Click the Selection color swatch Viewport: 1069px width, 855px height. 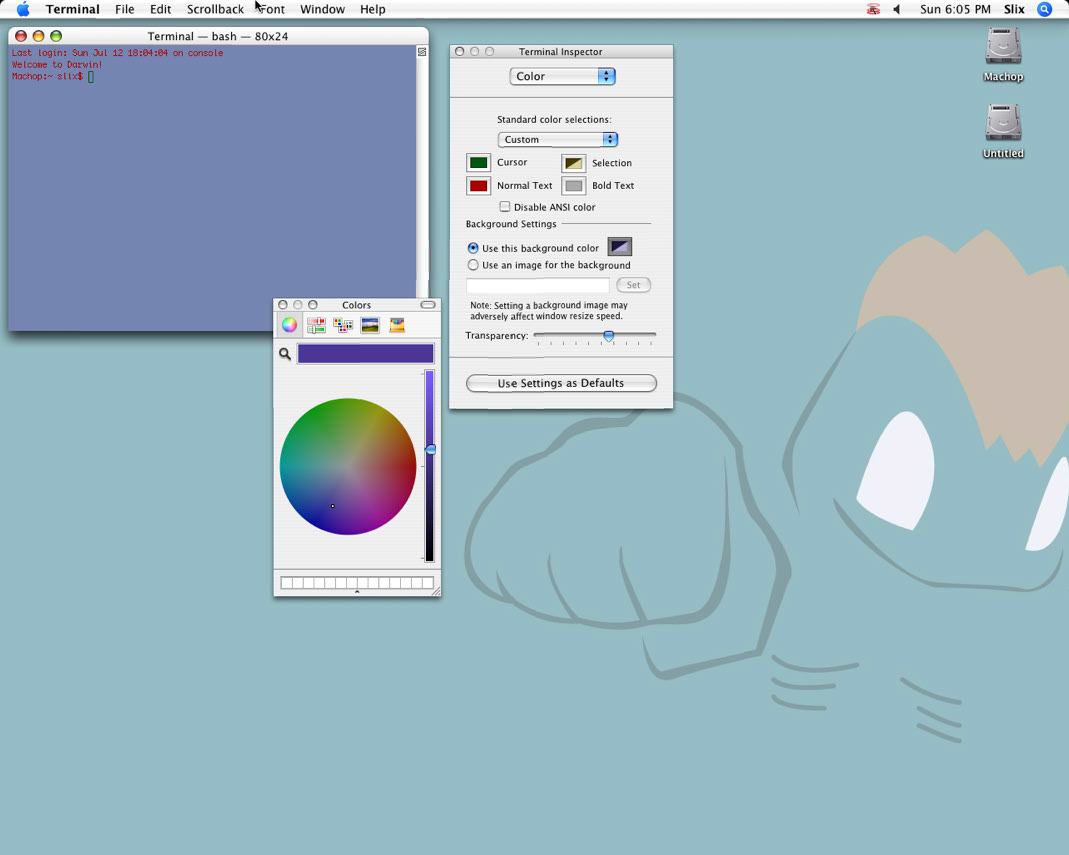coord(573,163)
